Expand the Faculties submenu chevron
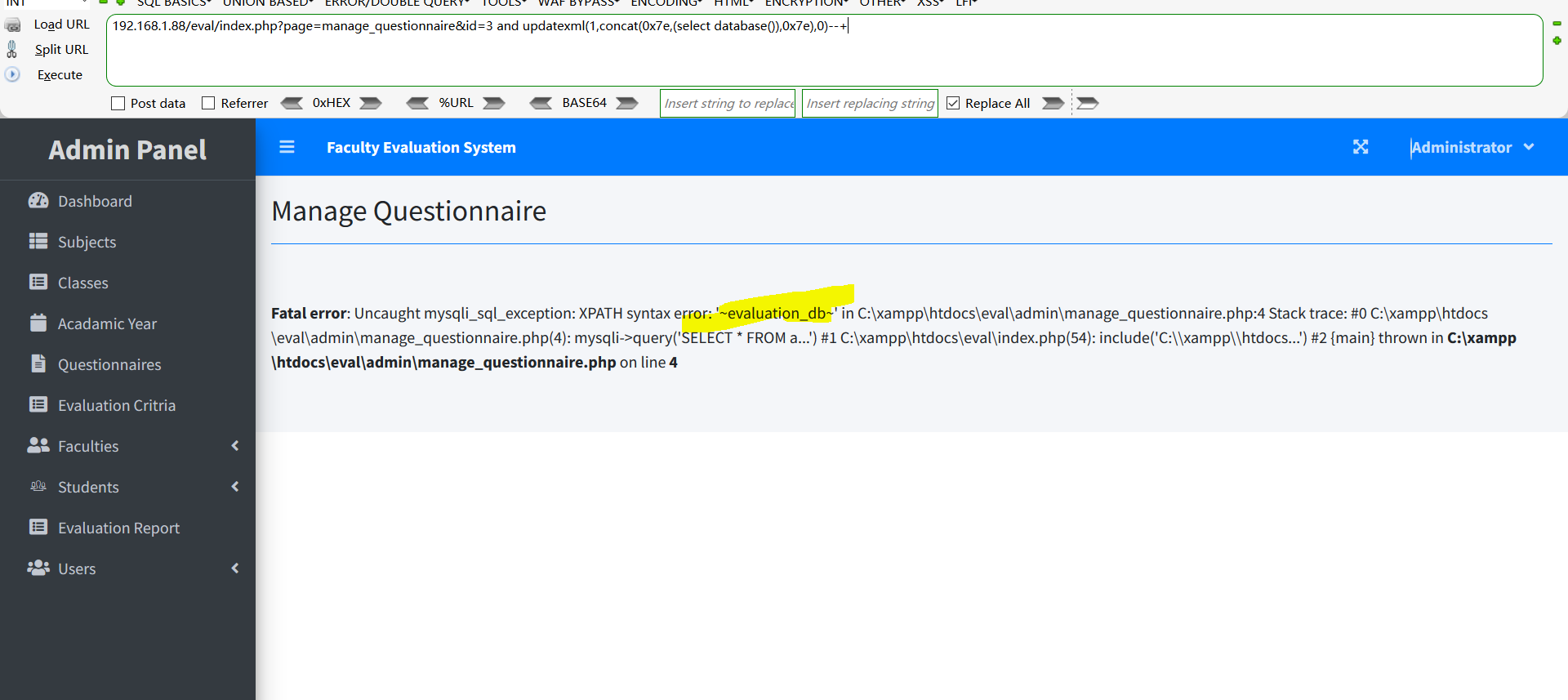The image size is (1568, 700). pos(235,446)
